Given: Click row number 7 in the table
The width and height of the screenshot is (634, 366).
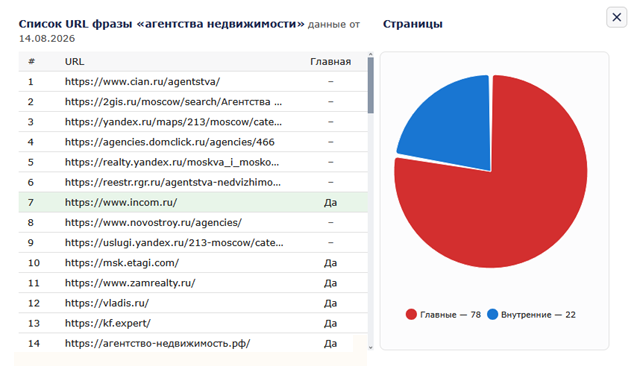Looking at the screenshot, I should pyautogui.click(x=31, y=203).
